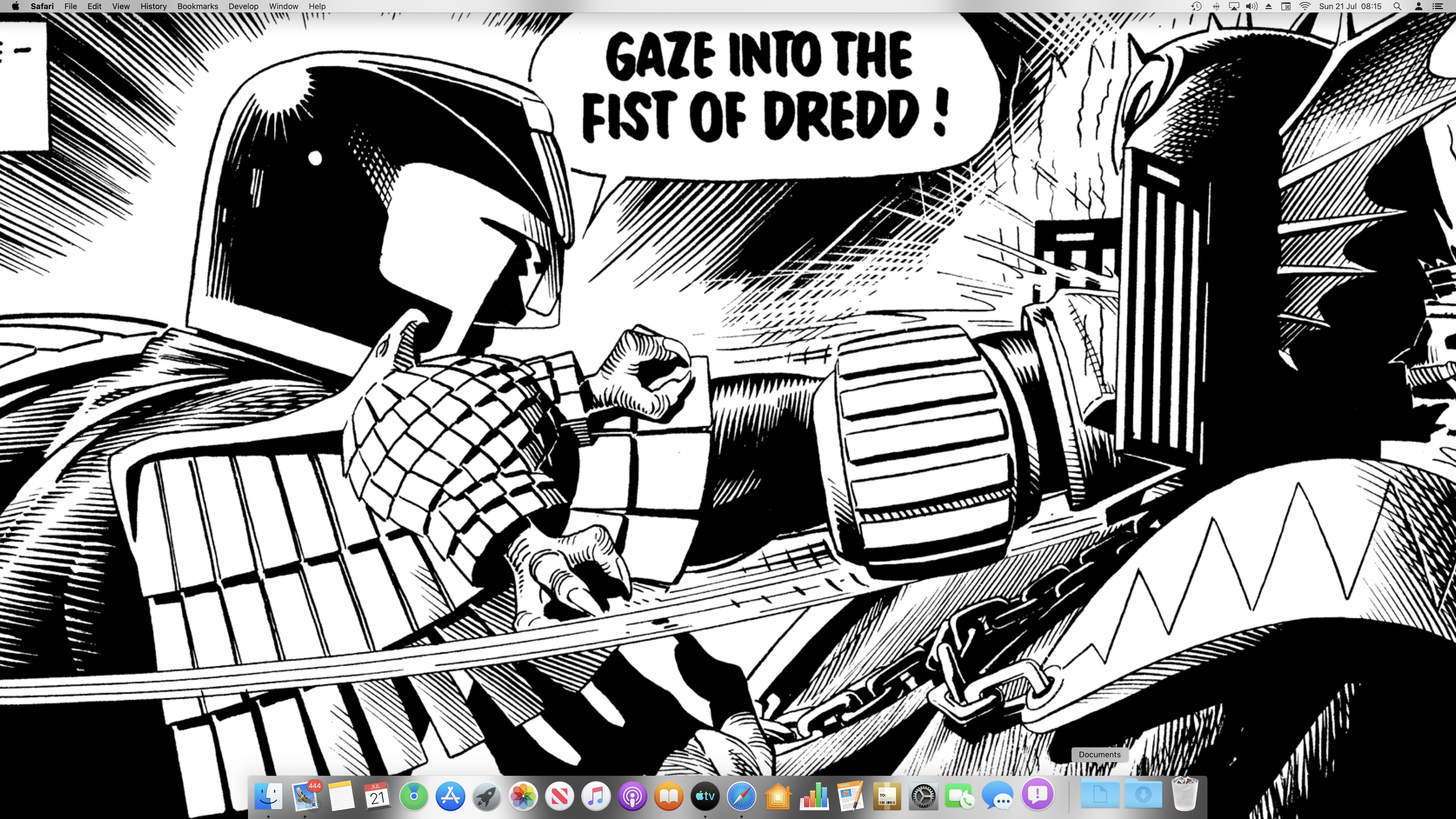This screenshot has width=1456, height=819.
Task: Launch Numbers from the Dock
Action: click(814, 796)
